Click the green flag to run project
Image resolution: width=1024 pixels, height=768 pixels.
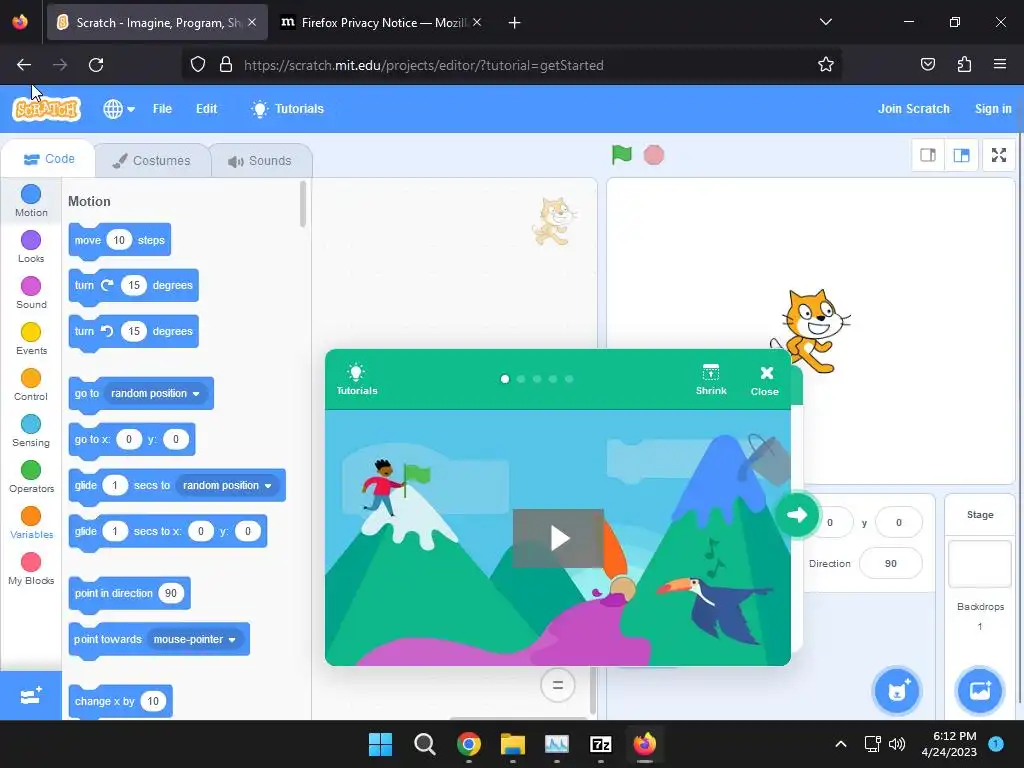pyautogui.click(x=621, y=155)
